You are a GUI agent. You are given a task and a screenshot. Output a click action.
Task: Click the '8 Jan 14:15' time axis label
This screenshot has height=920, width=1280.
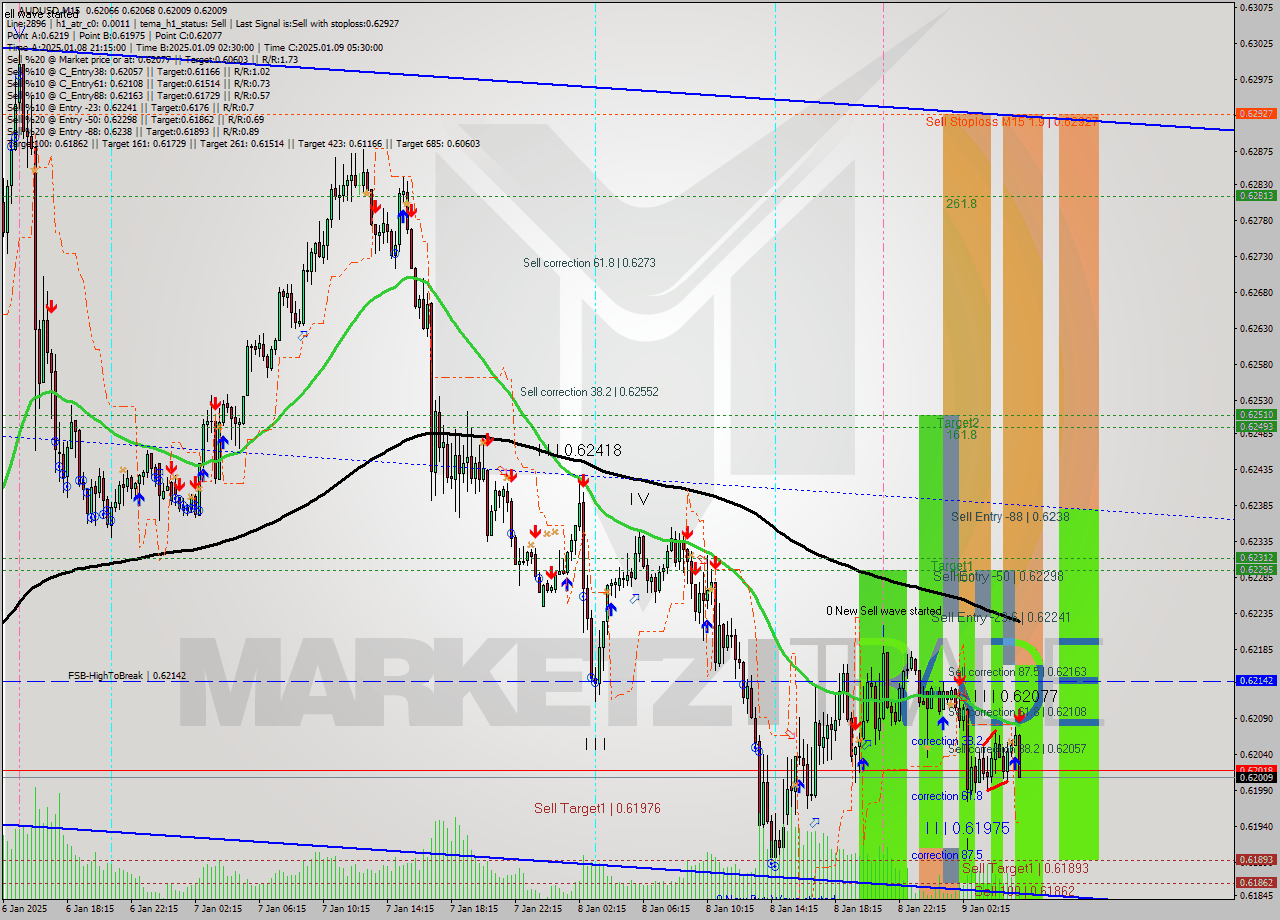794,910
